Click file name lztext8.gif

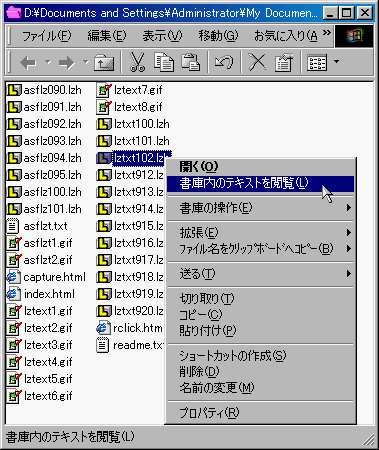(138, 107)
